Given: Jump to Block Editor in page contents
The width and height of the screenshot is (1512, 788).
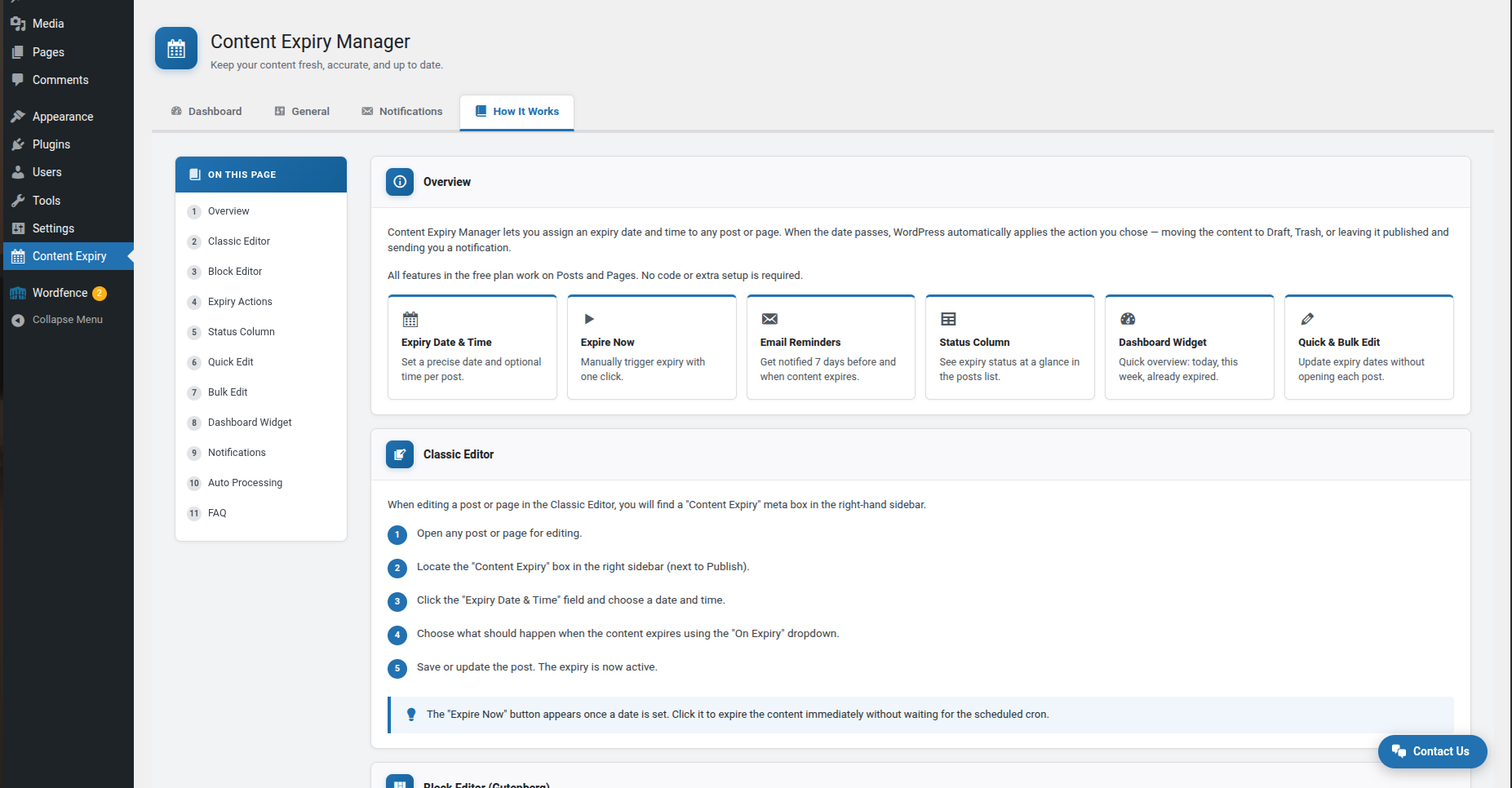Looking at the screenshot, I should (x=261, y=272).
